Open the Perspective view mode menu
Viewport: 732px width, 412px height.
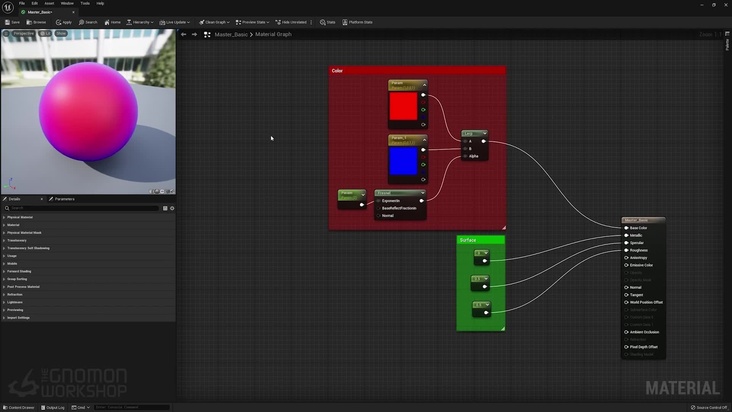click(23, 34)
